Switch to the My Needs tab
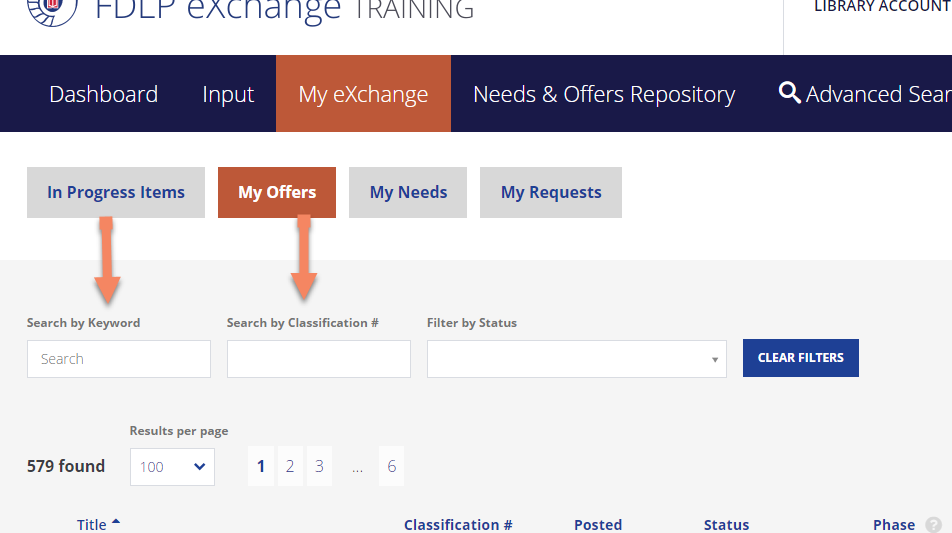 coord(408,192)
